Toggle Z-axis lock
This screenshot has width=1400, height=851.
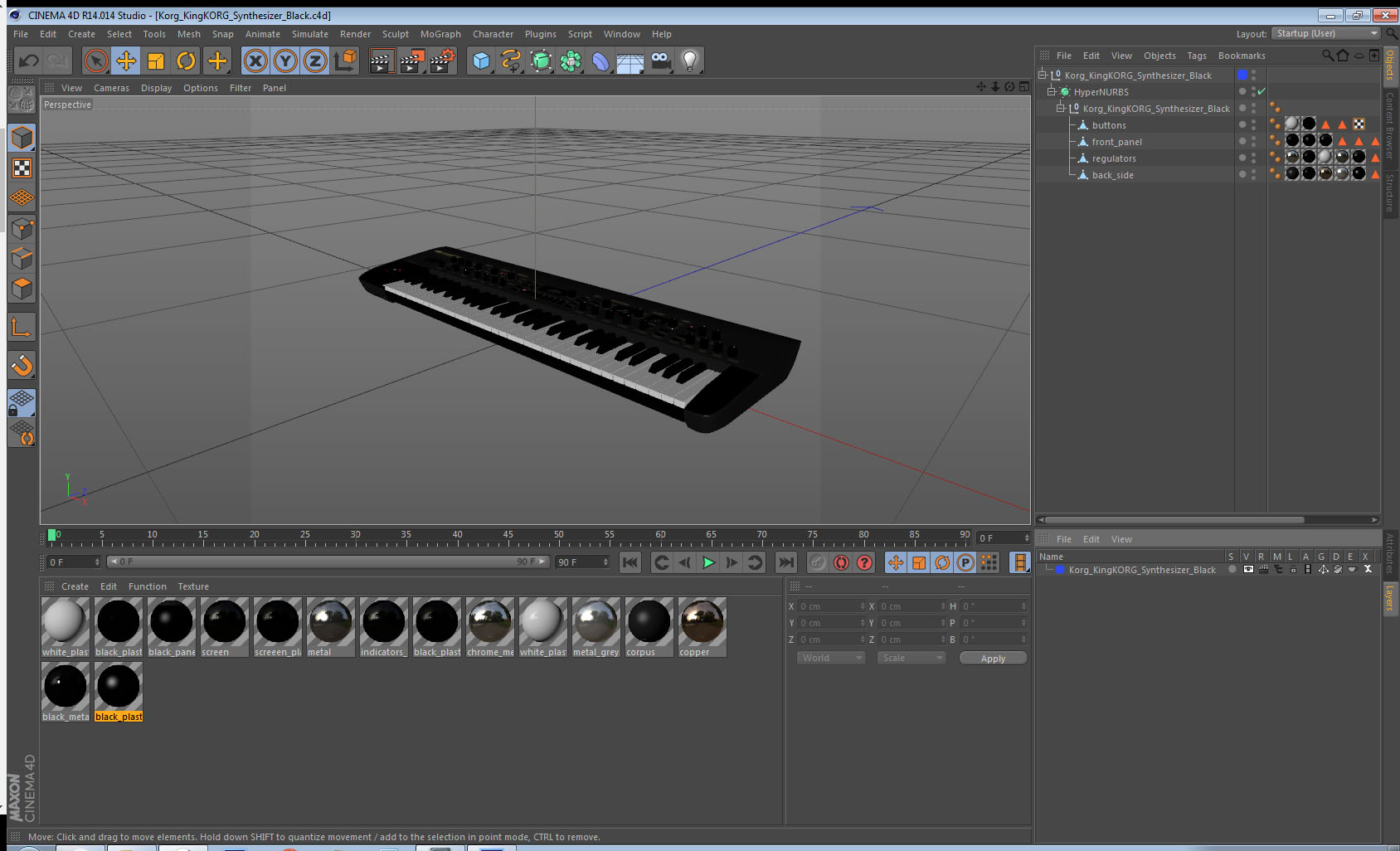tap(315, 61)
